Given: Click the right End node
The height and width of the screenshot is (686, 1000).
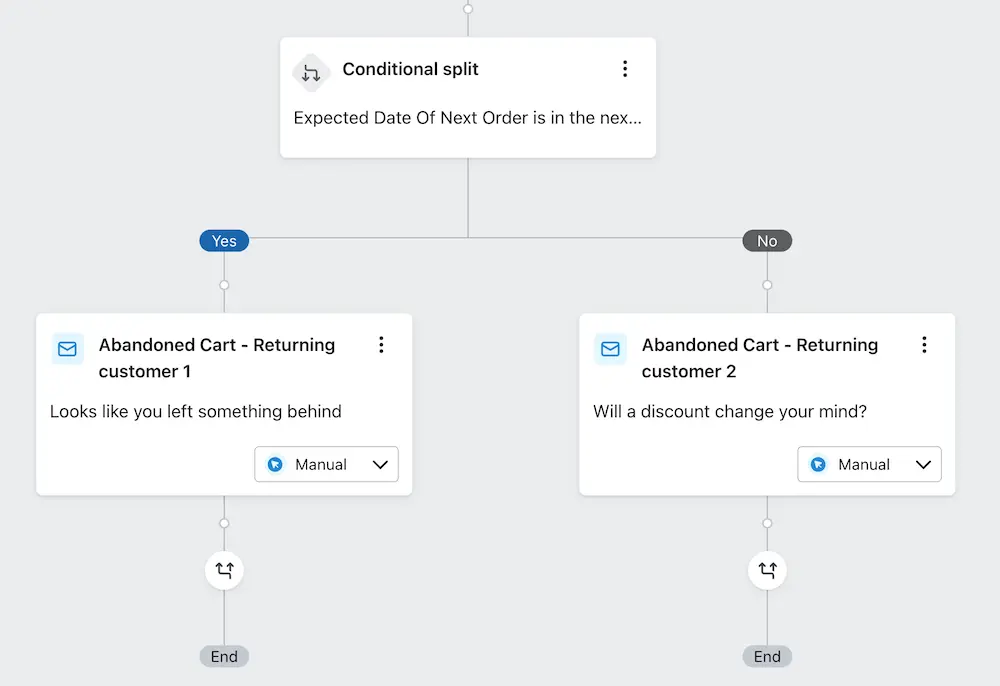Looking at the screenshot, I should pyautogui.click(x=767, y=656).
